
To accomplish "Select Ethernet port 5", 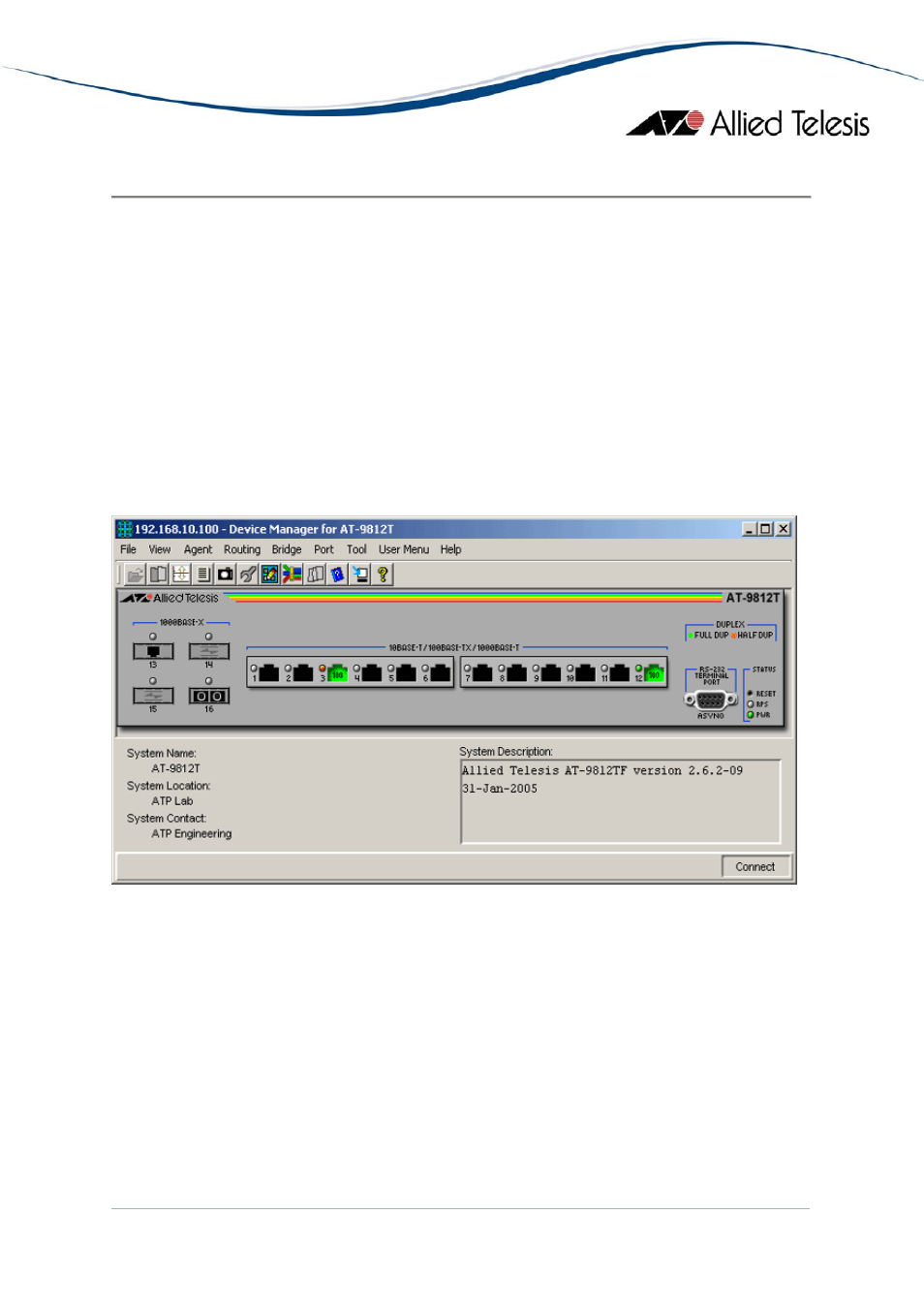I will pos(406,672).
